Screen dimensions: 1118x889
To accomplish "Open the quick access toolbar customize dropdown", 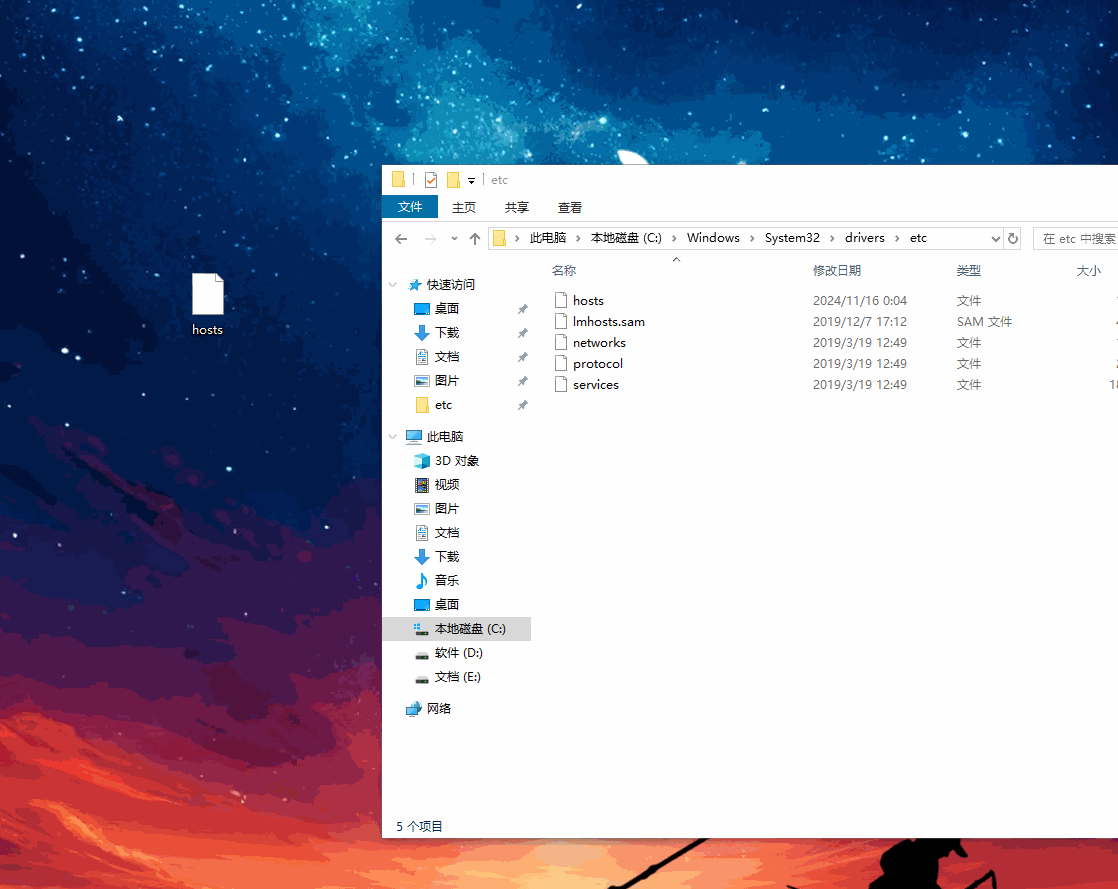I will click(x=471, y=181).
